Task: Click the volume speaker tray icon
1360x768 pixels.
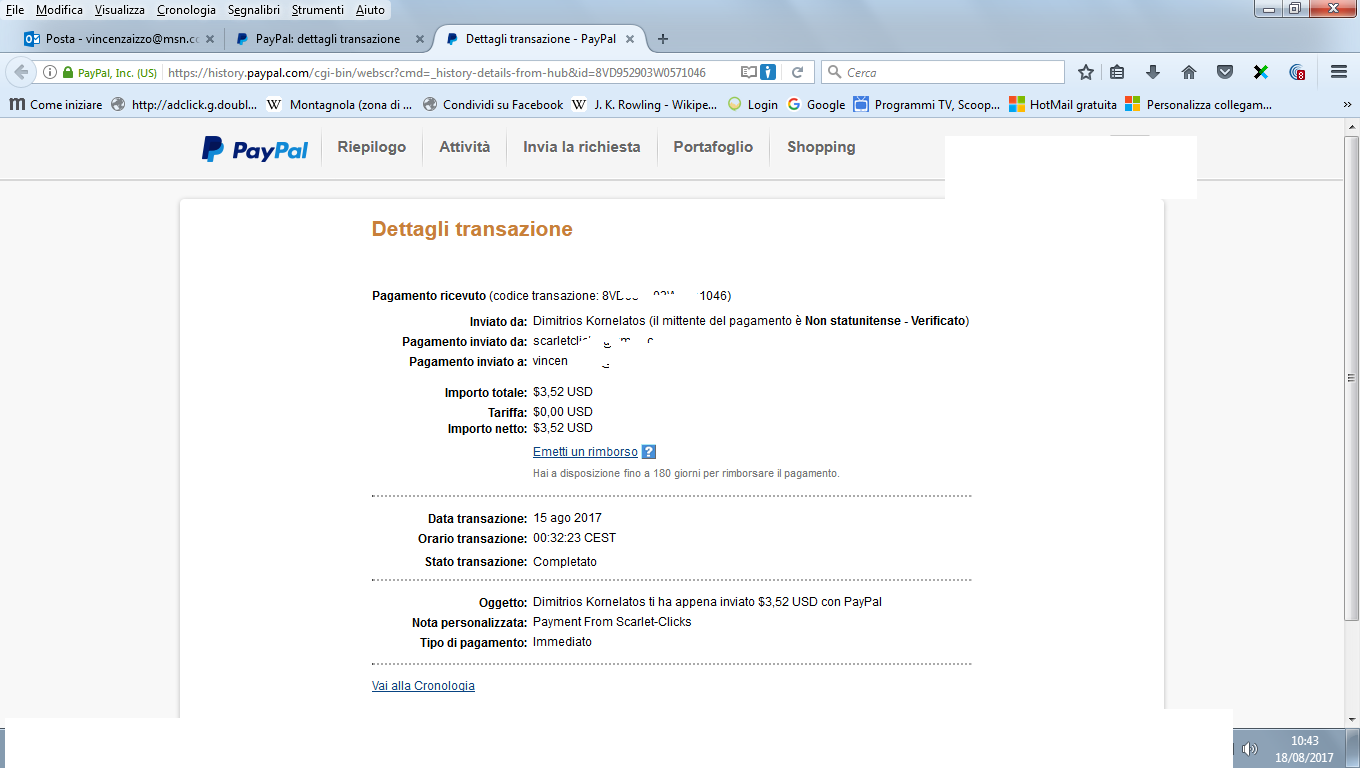Action: [1249, 748]
